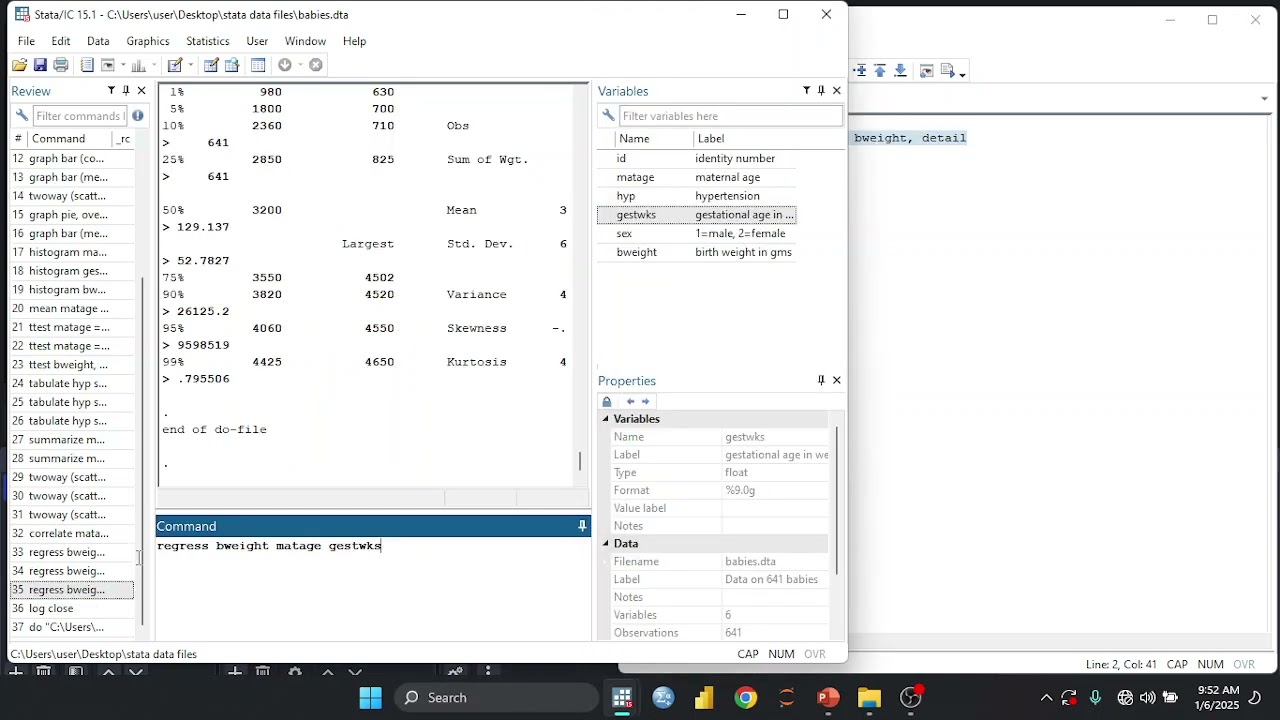The image size is (1280, 720).
Task: Toggle the pin on the Command panel
Action: coord(582,526)
